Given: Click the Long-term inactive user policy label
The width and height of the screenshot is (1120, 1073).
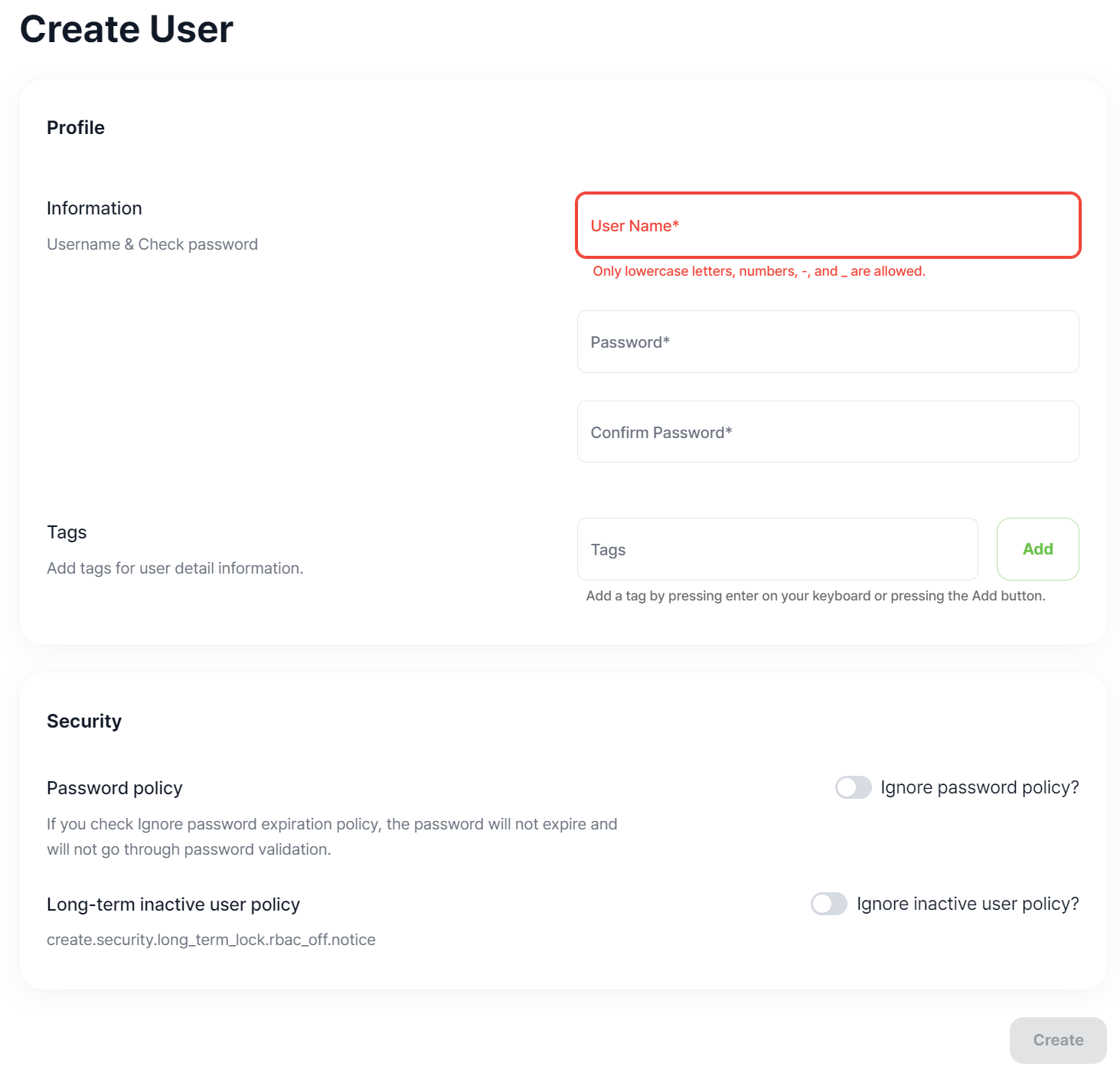Looking at the screenshot, I should pos(173,904).
